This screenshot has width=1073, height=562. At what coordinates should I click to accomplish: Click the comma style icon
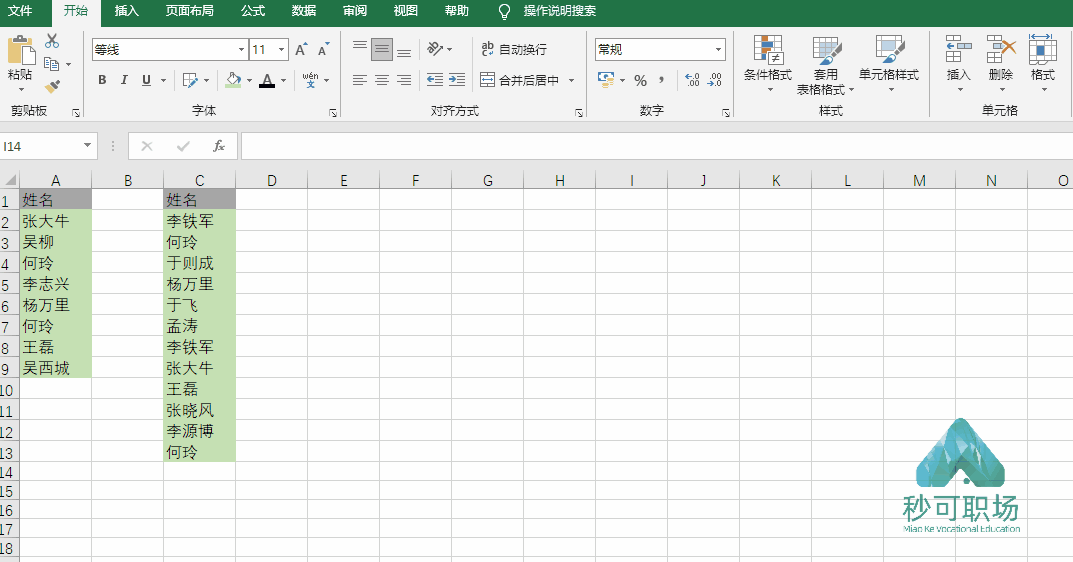click(x=661, y=80)
